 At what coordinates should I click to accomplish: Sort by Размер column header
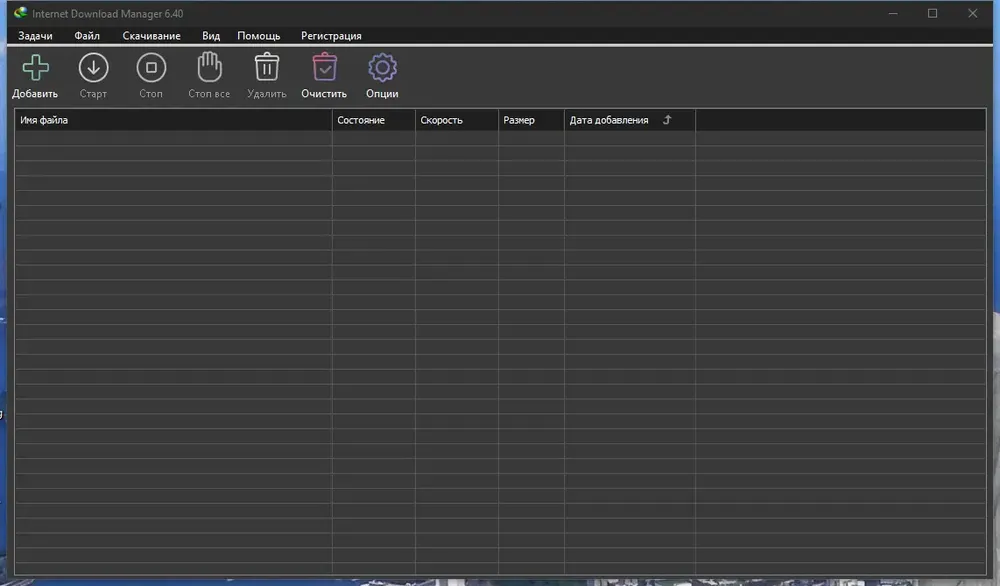click(531, 120)
